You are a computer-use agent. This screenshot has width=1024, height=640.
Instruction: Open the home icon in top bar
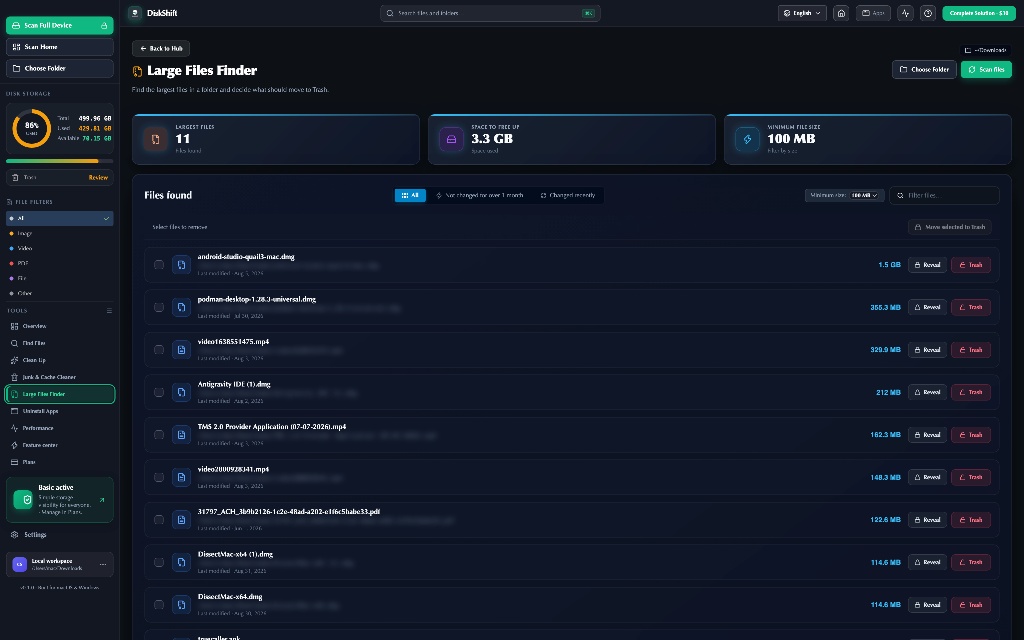tap(841, 13)
